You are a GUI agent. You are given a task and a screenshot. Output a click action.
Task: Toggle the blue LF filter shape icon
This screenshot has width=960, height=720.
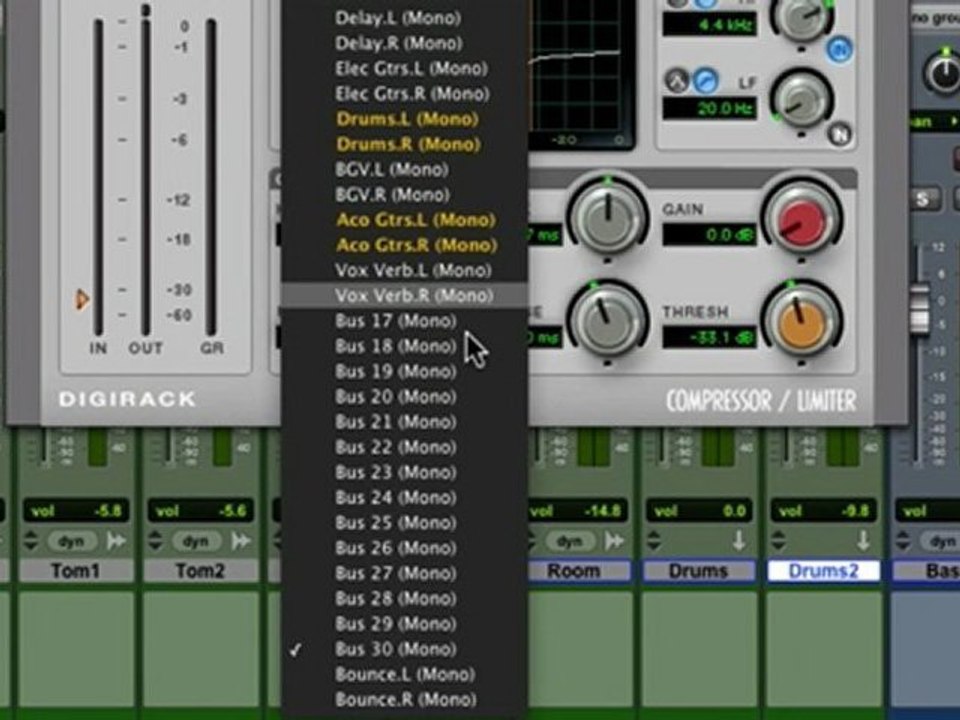click(x=706, y=80)
